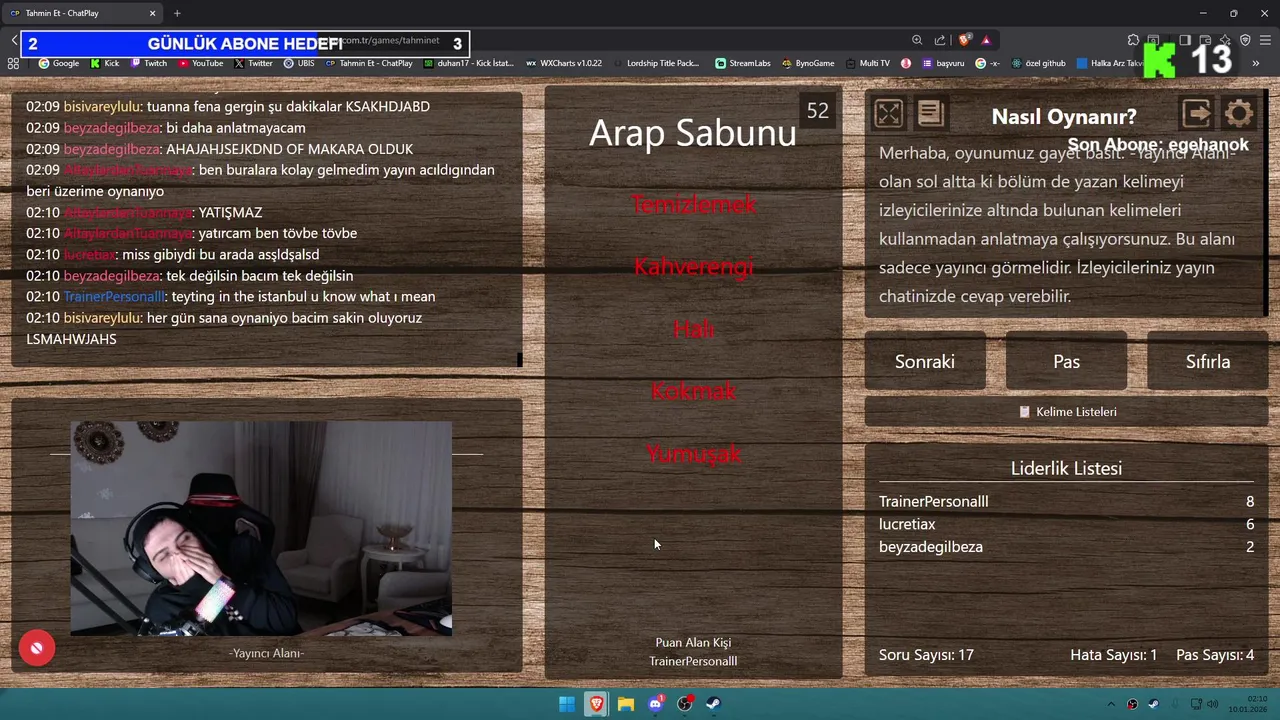The image size is (1280, 720).
Task: Click the Sonraki button
Action: [x=925, y=361]
